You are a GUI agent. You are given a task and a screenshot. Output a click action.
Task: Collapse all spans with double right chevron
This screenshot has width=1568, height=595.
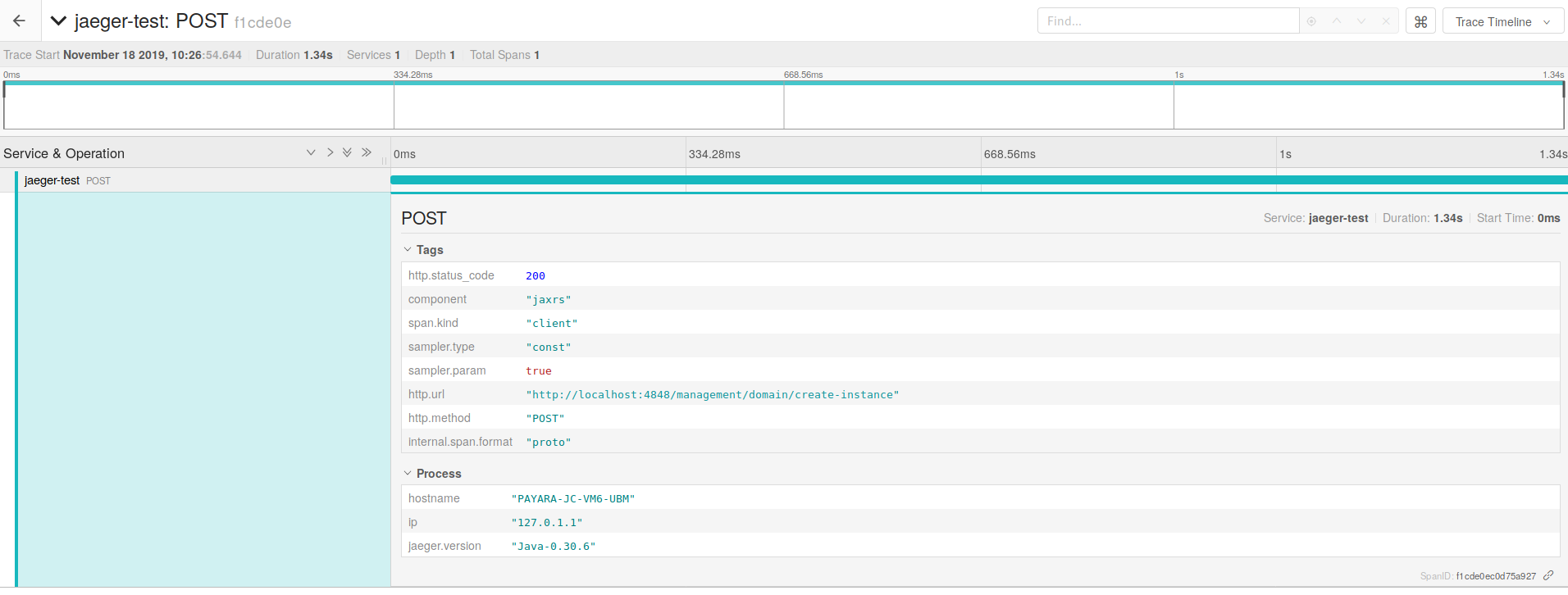click(x=367, y=153)
